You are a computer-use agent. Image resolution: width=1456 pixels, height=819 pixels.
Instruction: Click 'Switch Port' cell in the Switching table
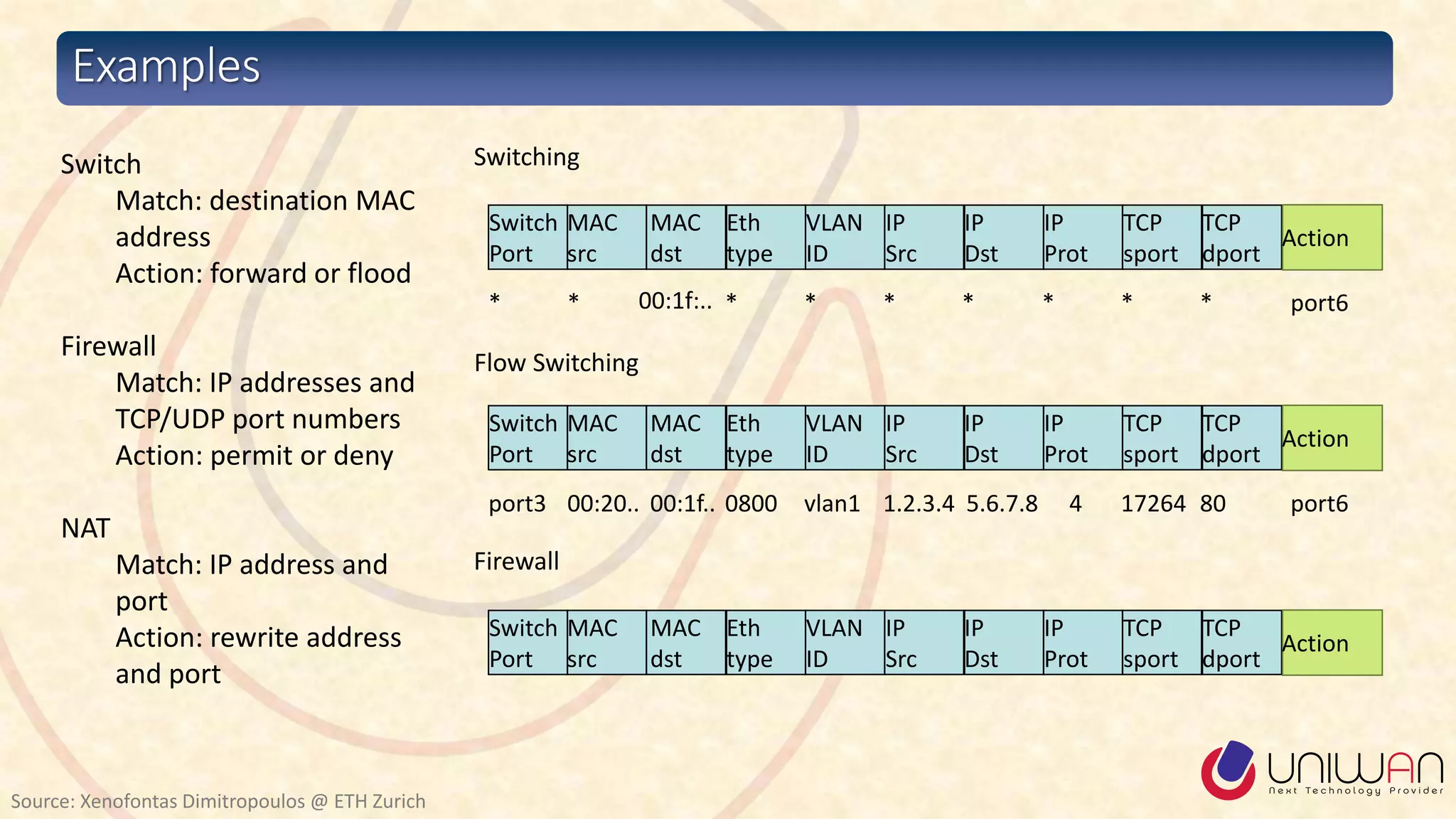point(528,237)
